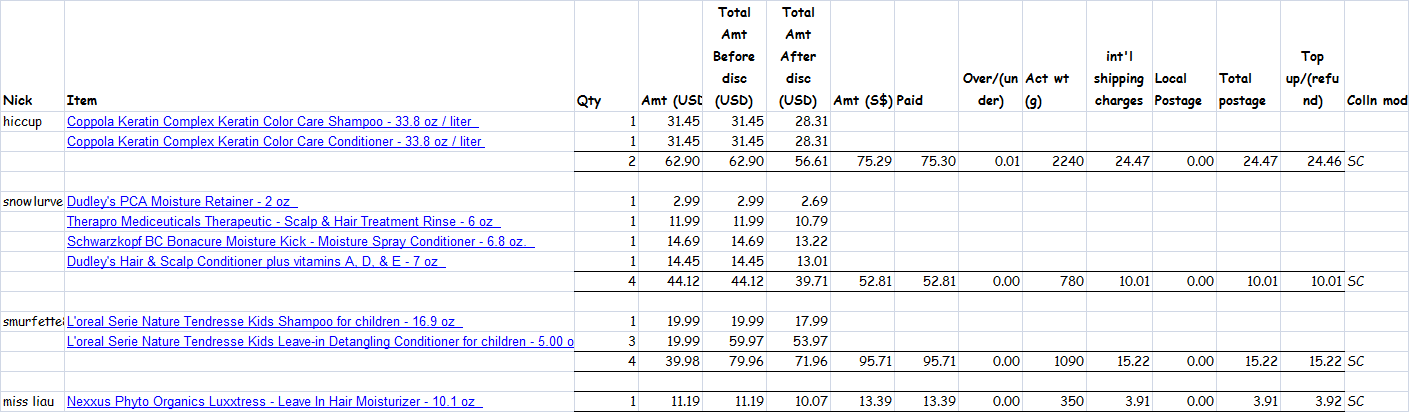The width and height of the screenshot is (1409, 412).
Task: Select the Nick header cell
Action: (32, 56)
